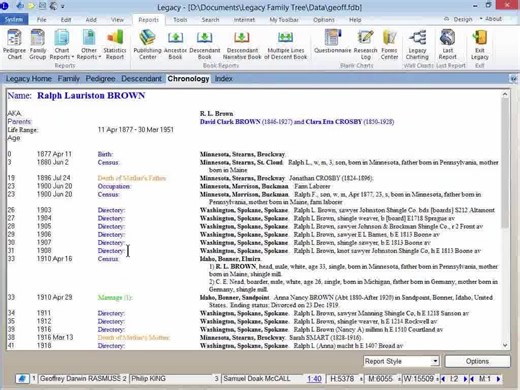
Task: Click the Marriage (1) event label
Action: [115, 297]
